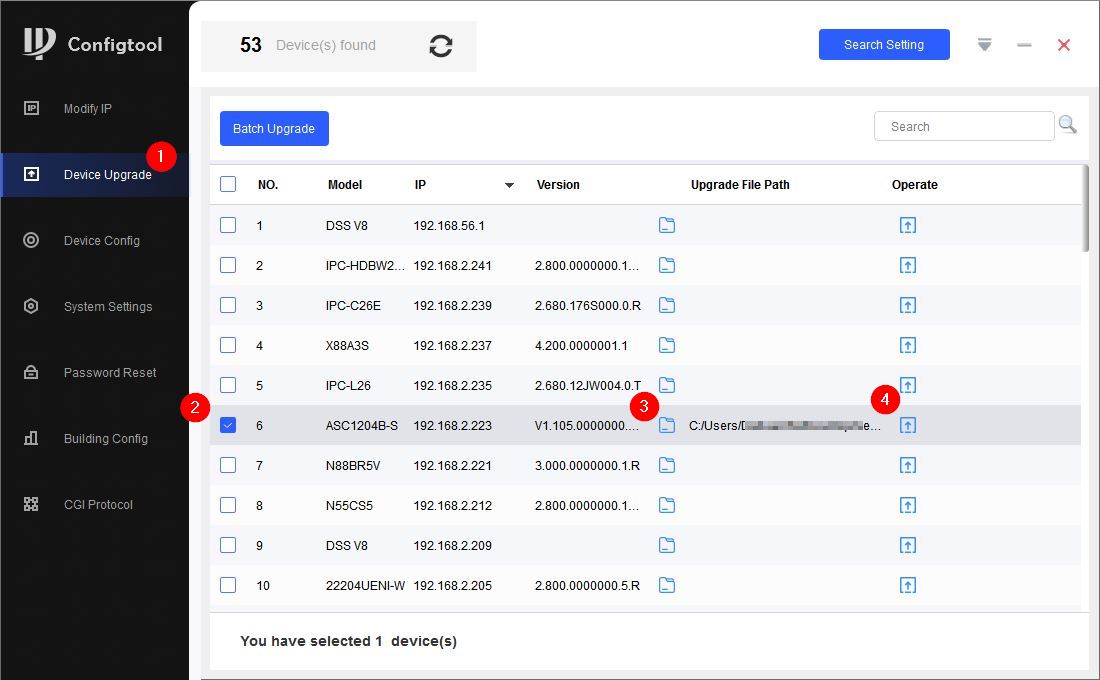Click the magnifier search icon
This screenshot has width=1100, height=680.
[1067, 125]
